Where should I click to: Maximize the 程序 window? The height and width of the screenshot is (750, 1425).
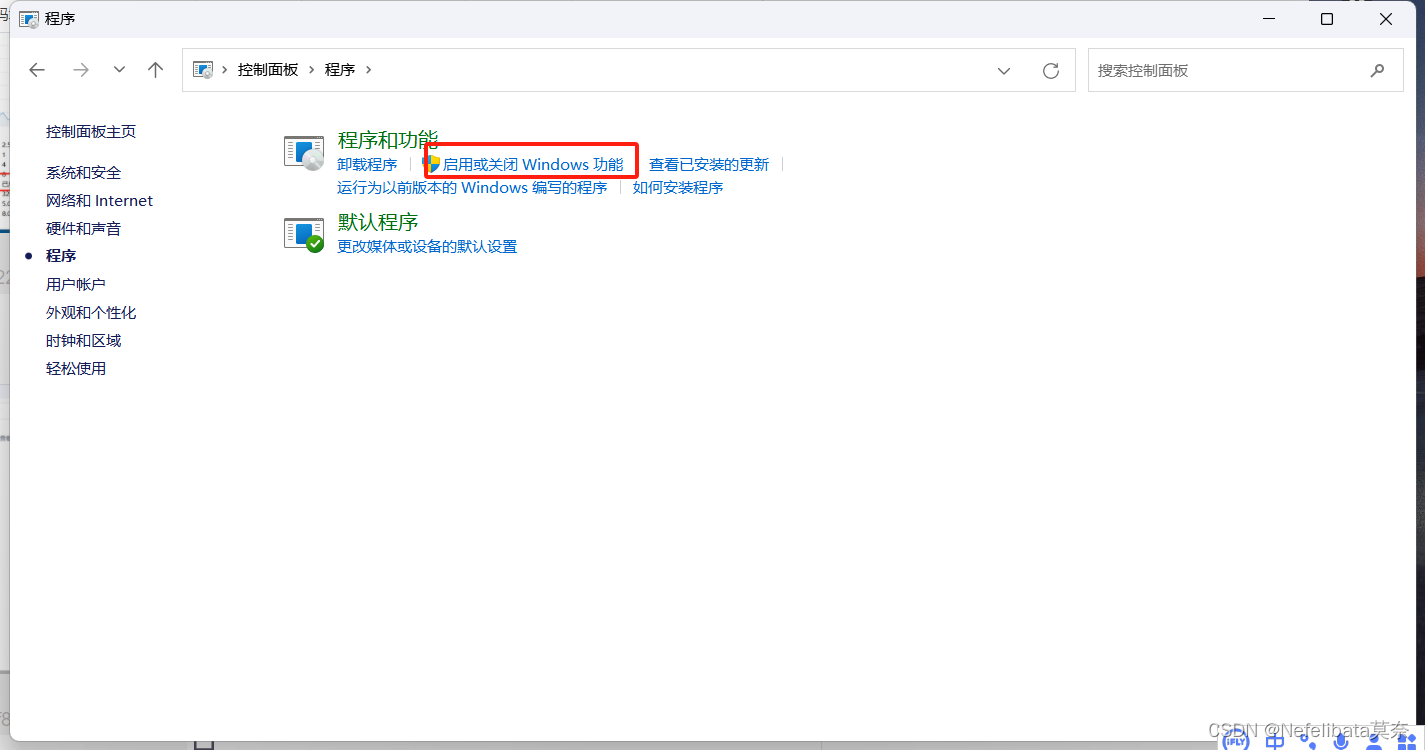[x=1327, y=19]
